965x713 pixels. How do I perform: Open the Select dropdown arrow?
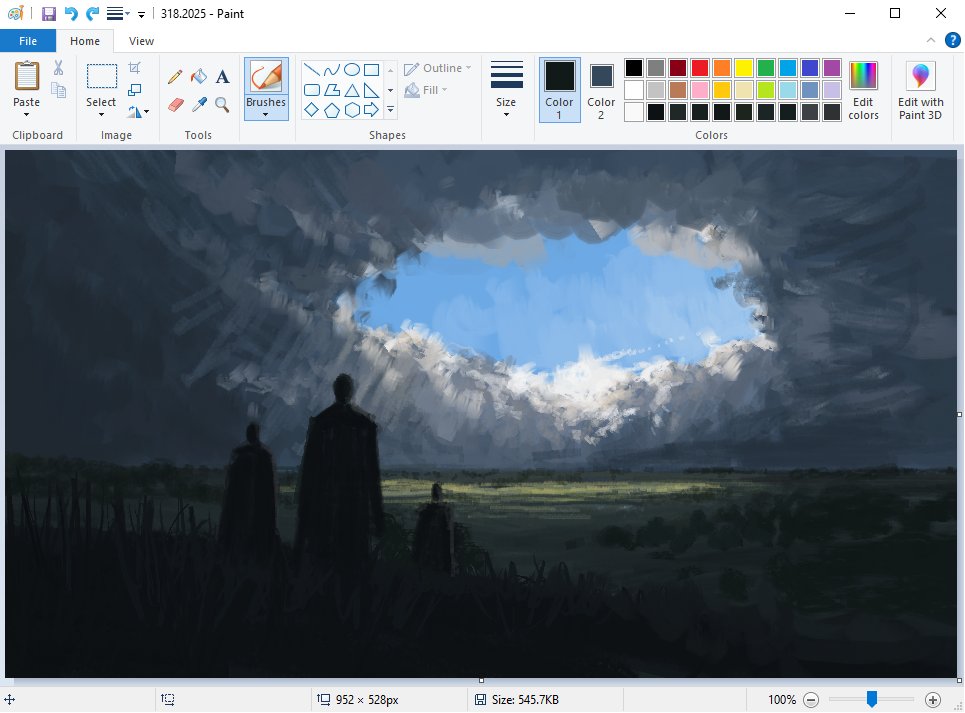click(101, 114)
